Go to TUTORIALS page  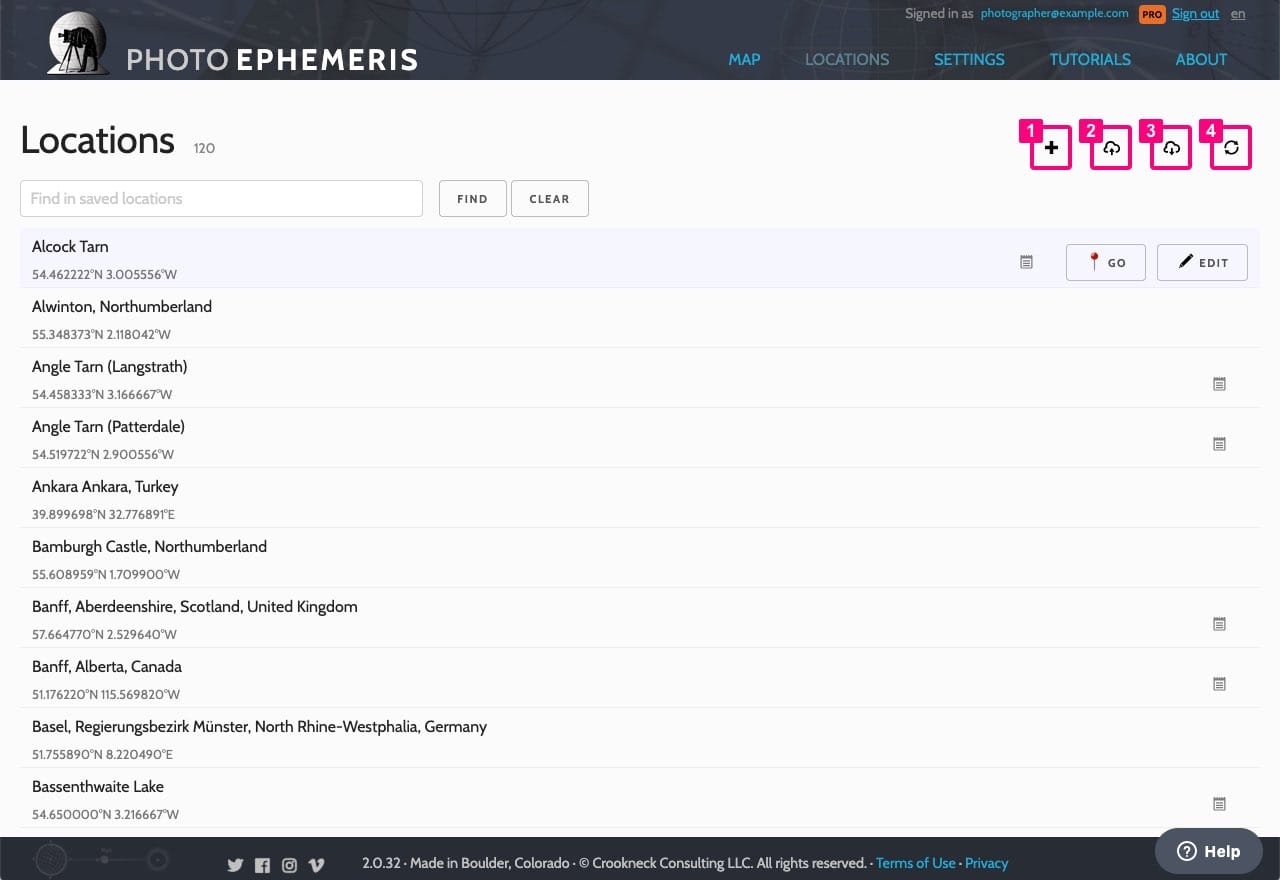1090,59
